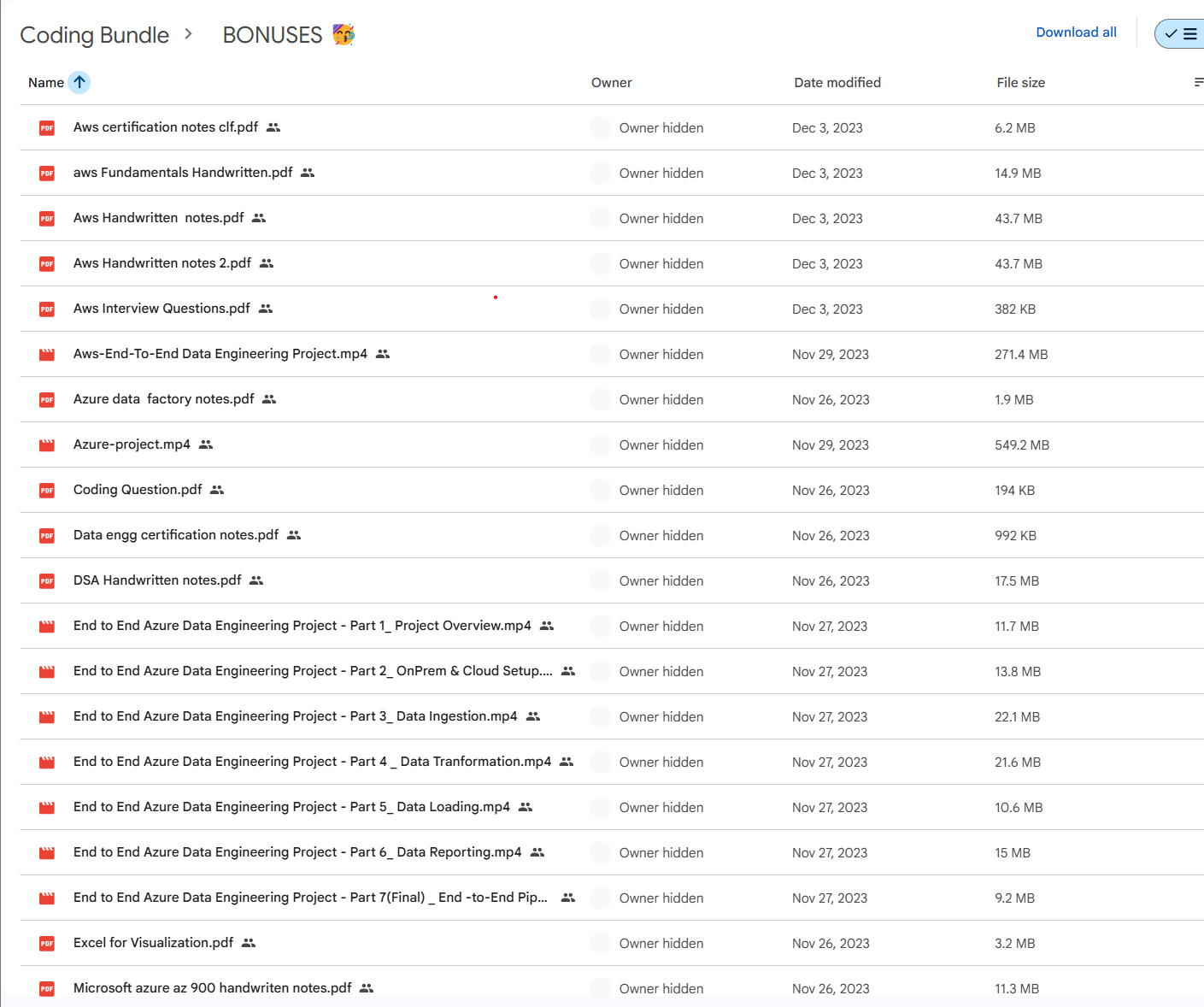This screenshot has width=1204, height=1007.
Task: Click shared icon next to Coding Question.pdf
Action: (x=217, y=490)
